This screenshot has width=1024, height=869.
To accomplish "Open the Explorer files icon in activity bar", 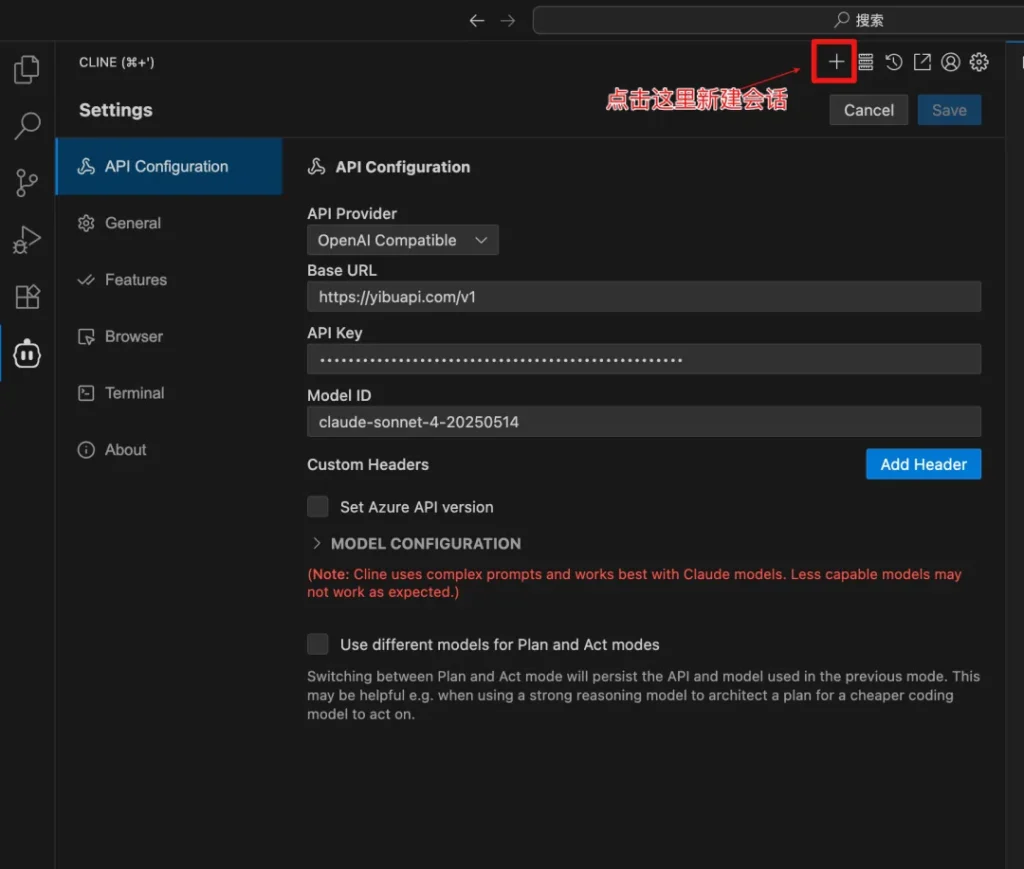I will (27, 70).
